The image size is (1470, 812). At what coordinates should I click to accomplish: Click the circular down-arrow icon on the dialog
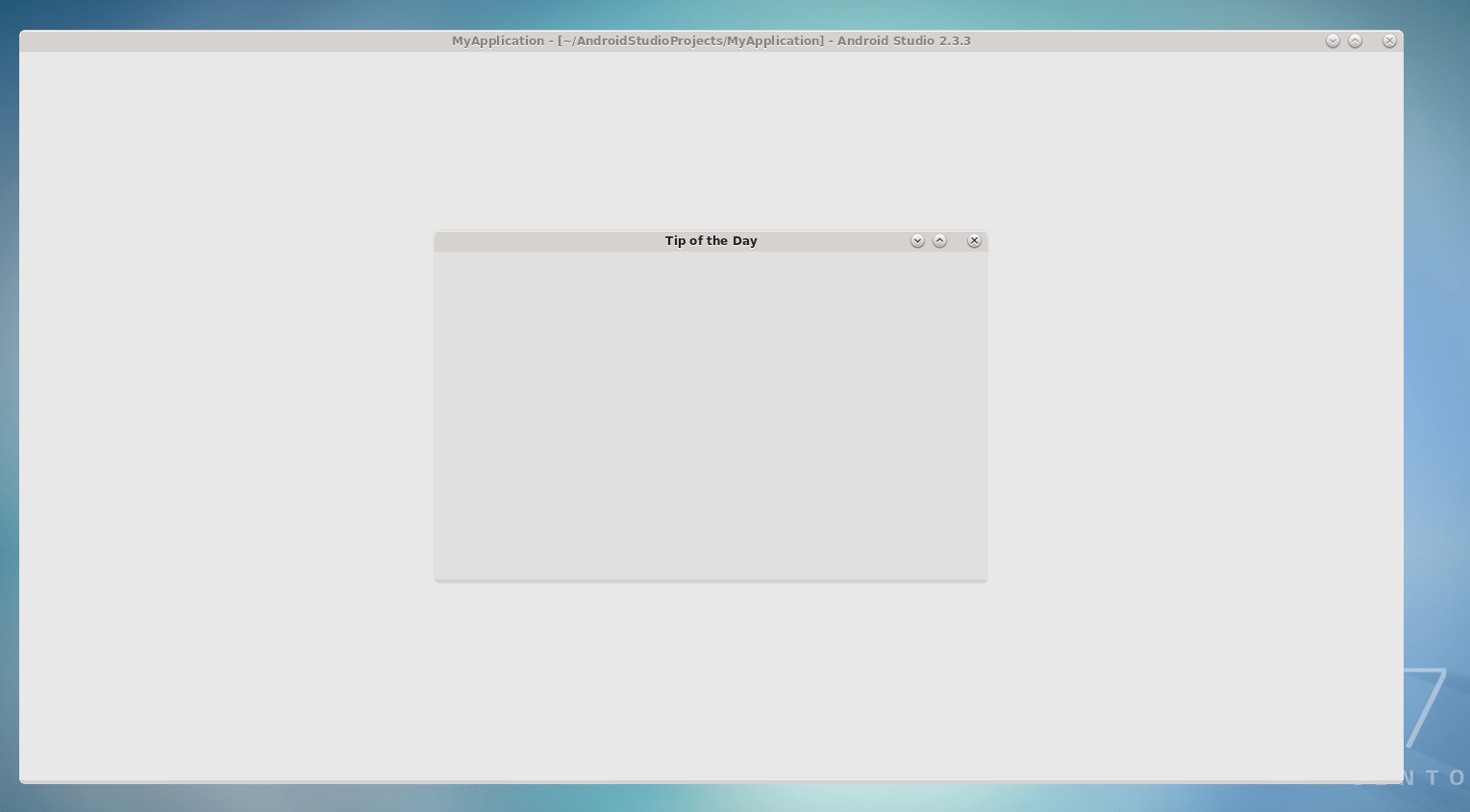[917, 240]
